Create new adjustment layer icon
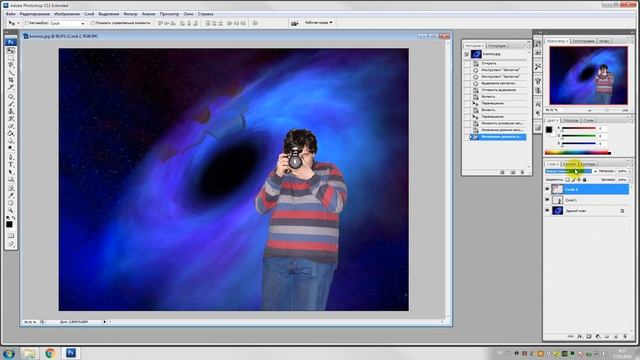 [x=598, y=336]
